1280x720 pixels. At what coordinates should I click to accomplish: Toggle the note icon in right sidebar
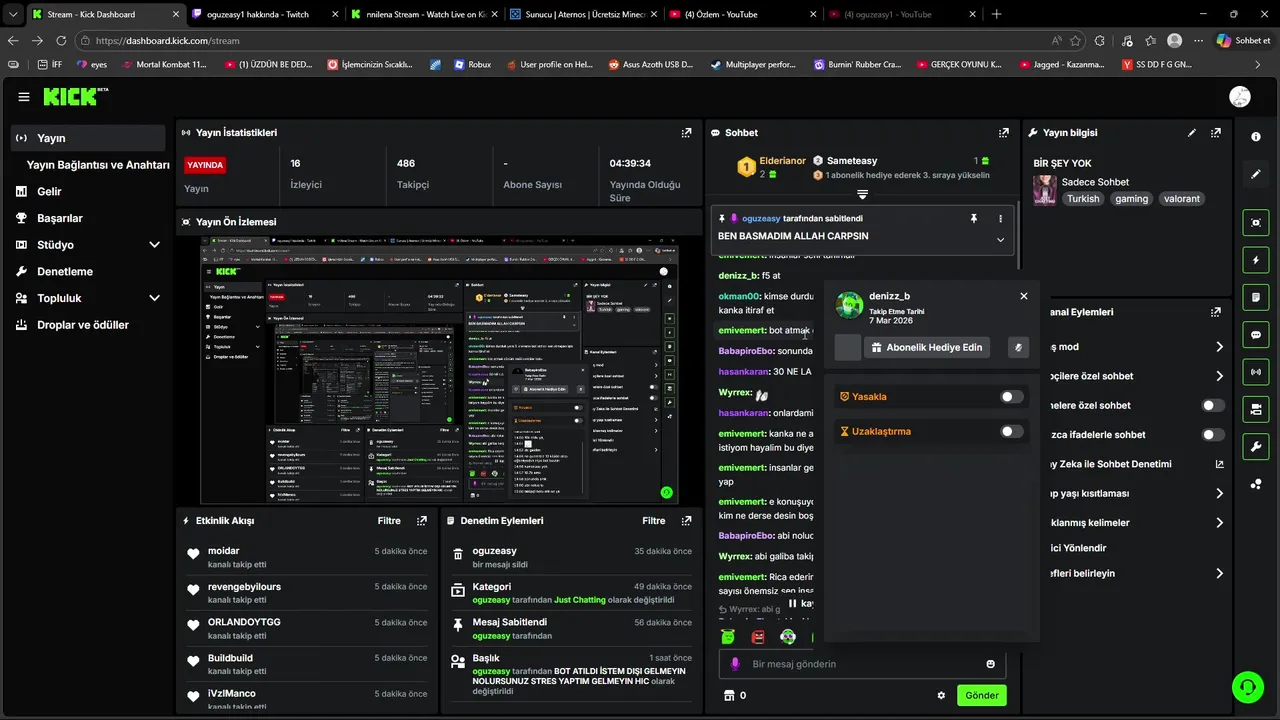(1256, 297)
